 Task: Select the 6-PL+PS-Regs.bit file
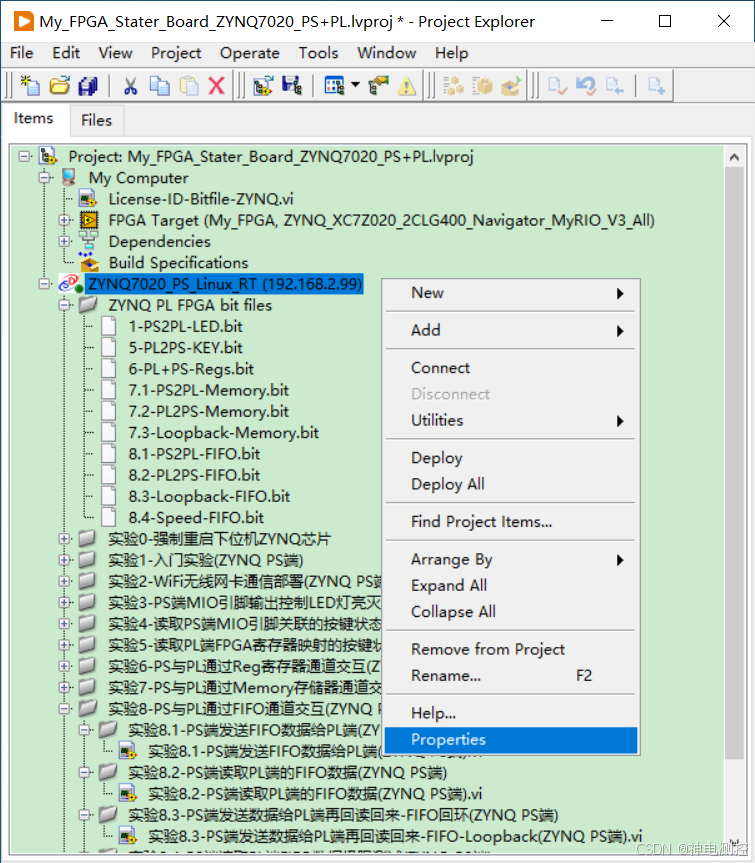click(191, 369)
